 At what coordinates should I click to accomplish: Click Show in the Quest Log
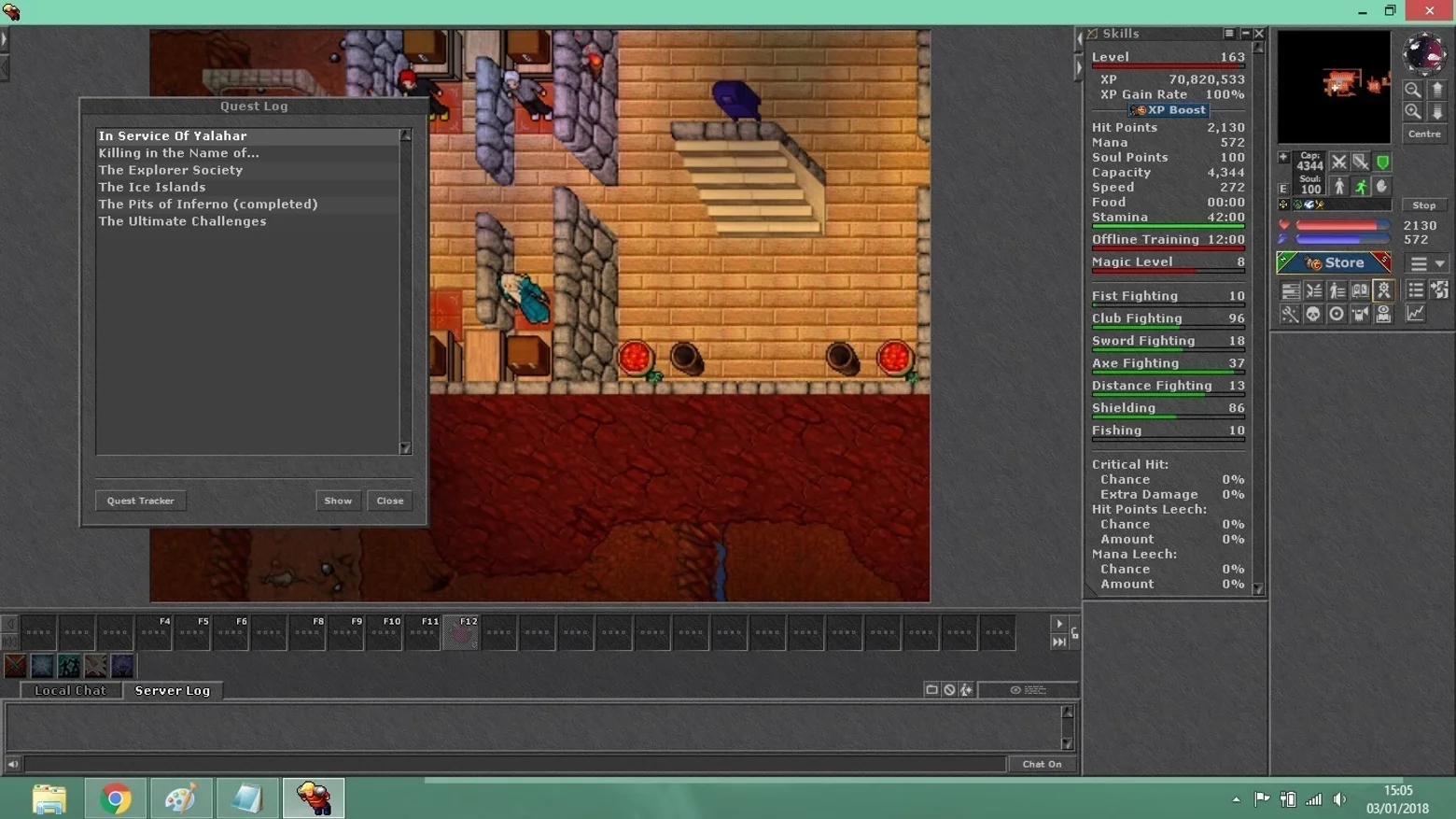tap(338, 501)
